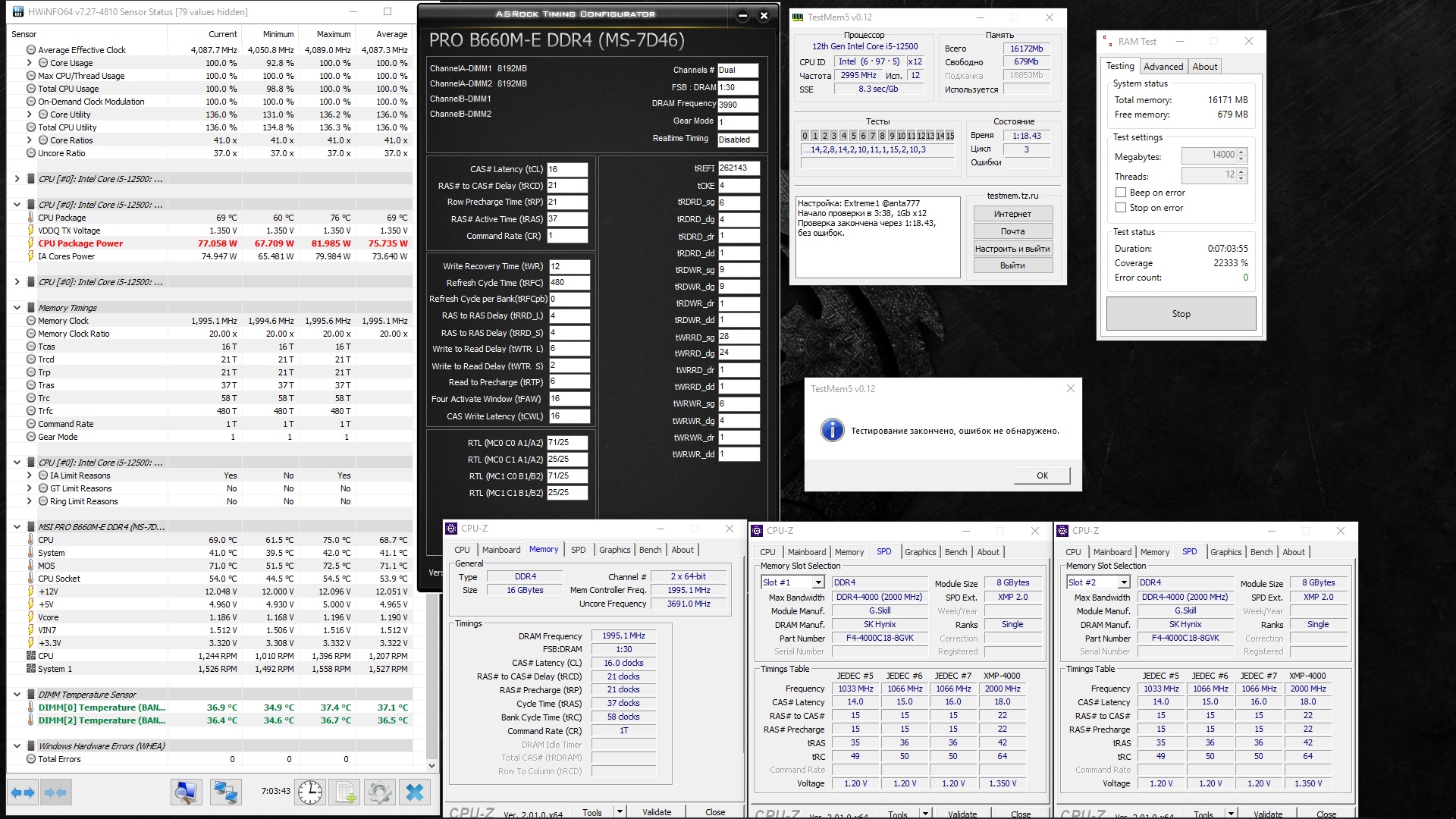Expand the IA Limit Reasons row

tap(30, 475)
